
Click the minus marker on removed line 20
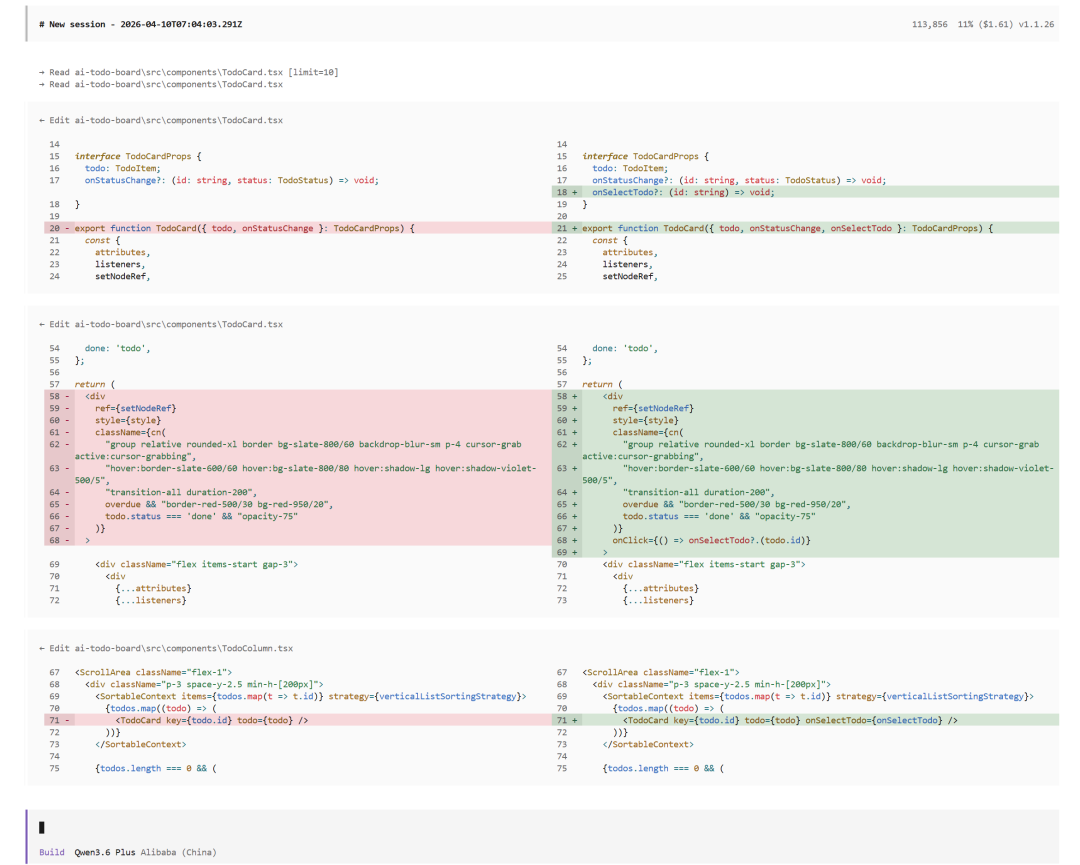67,228
